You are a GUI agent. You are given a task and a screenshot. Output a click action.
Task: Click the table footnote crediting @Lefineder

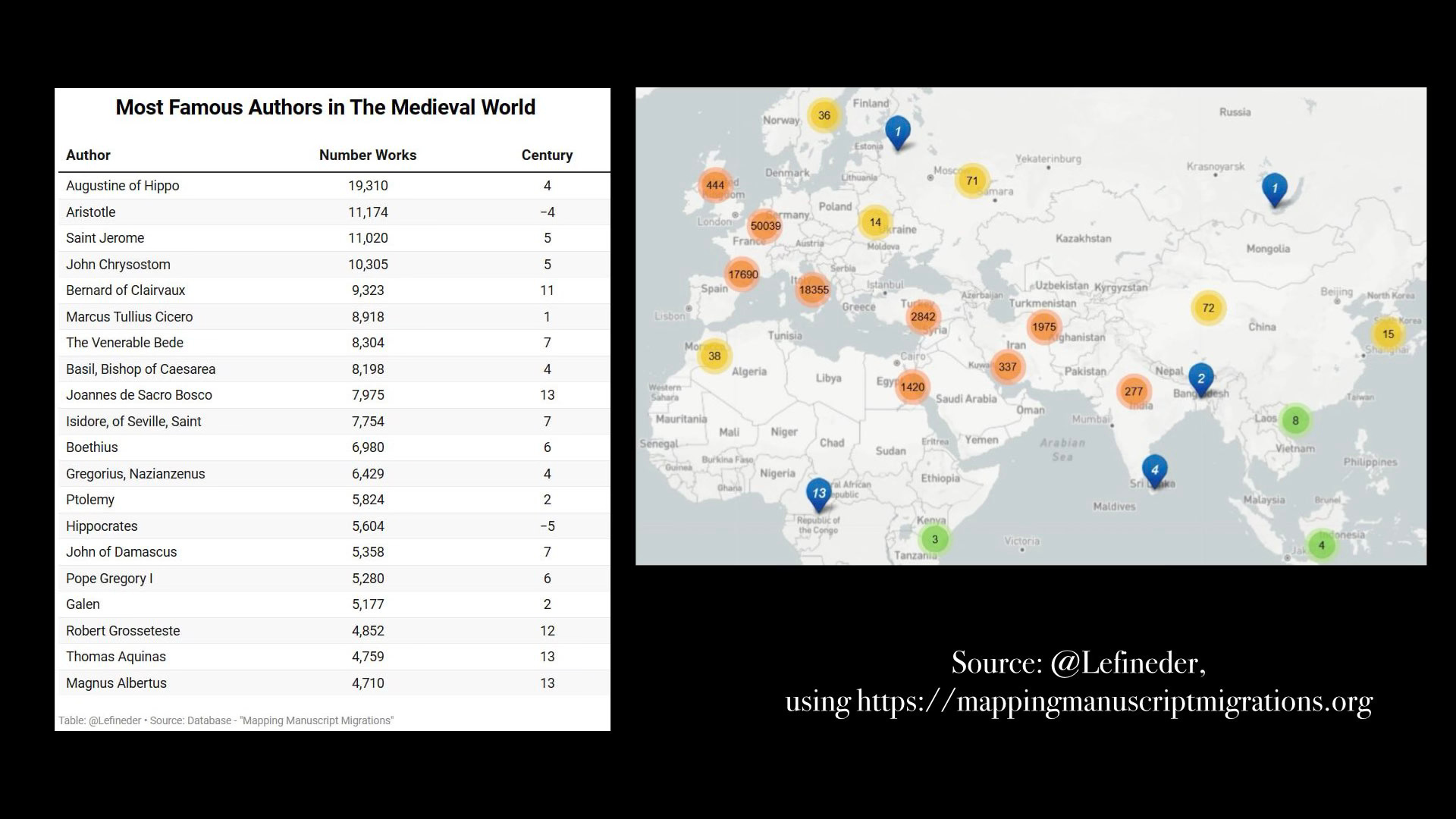[x=226, y=720]
